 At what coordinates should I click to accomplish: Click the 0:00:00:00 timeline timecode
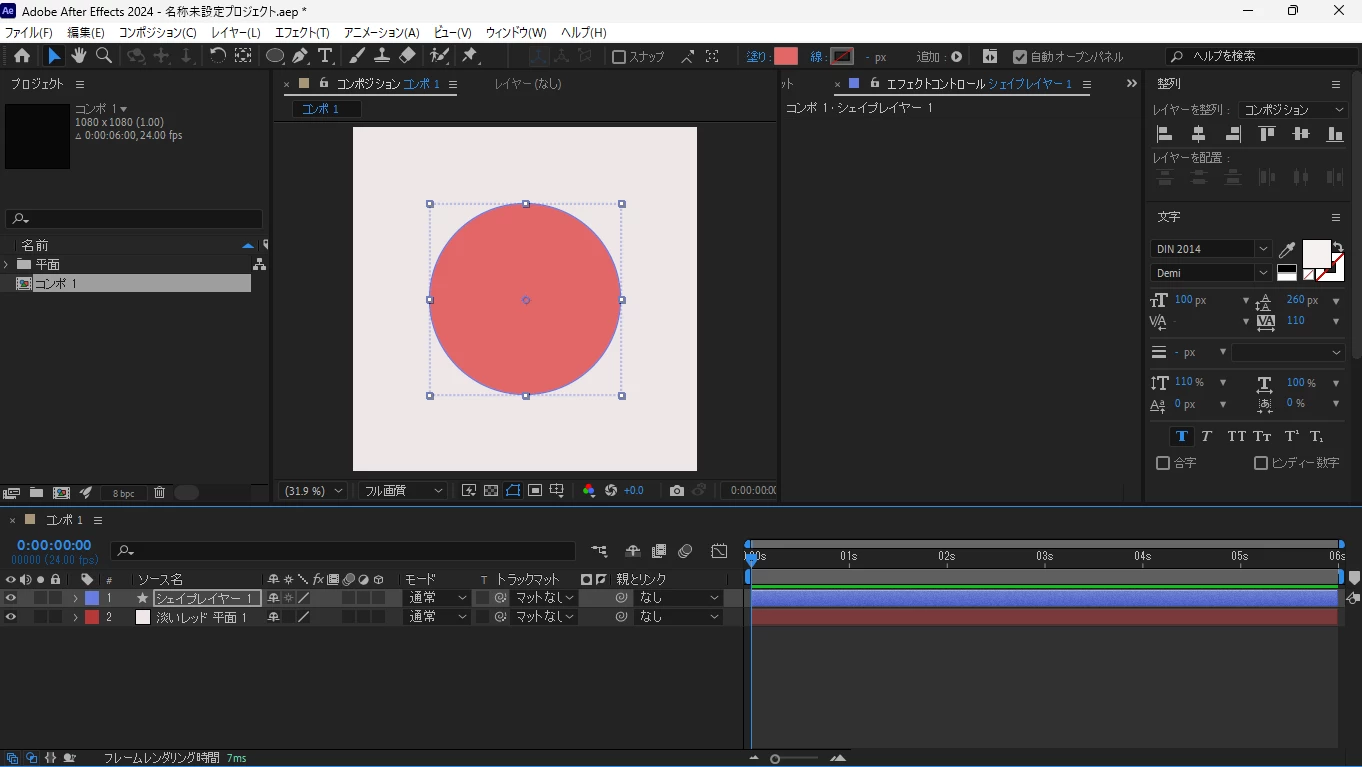pos(54,545)
